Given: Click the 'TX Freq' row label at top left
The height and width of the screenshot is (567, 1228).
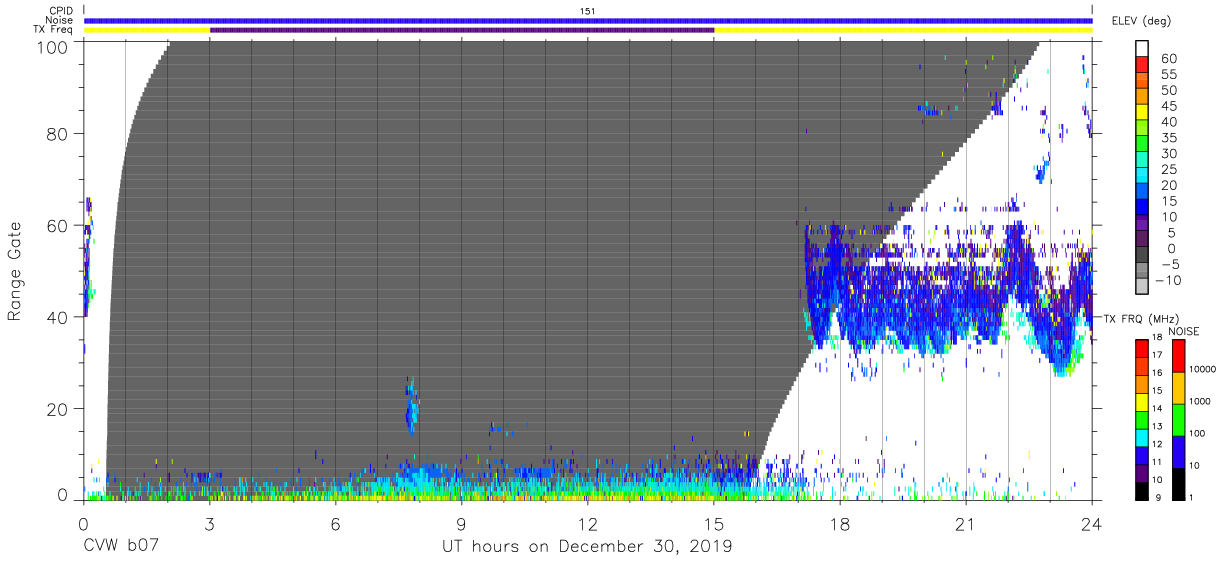Looking at the screenshot, I should pyautogui.click(x=51, y=30).
